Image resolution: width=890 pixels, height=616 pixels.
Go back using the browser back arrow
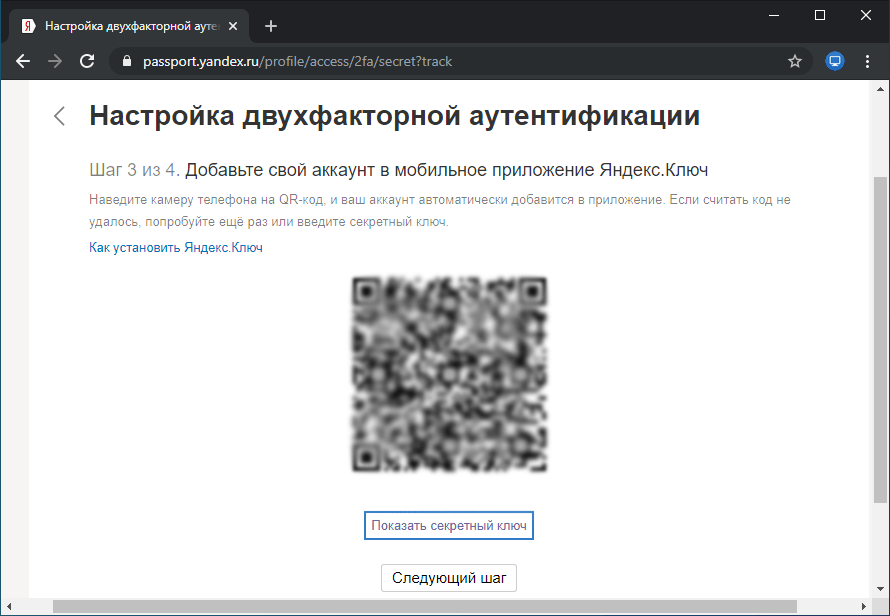click(23, 61)
